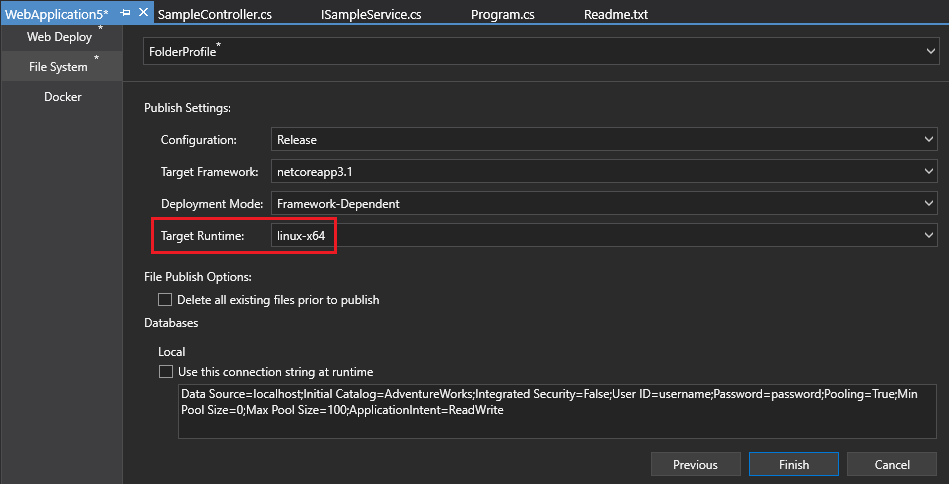
Task: Close the WebApplication5 tab
Action: pos(144,13)
